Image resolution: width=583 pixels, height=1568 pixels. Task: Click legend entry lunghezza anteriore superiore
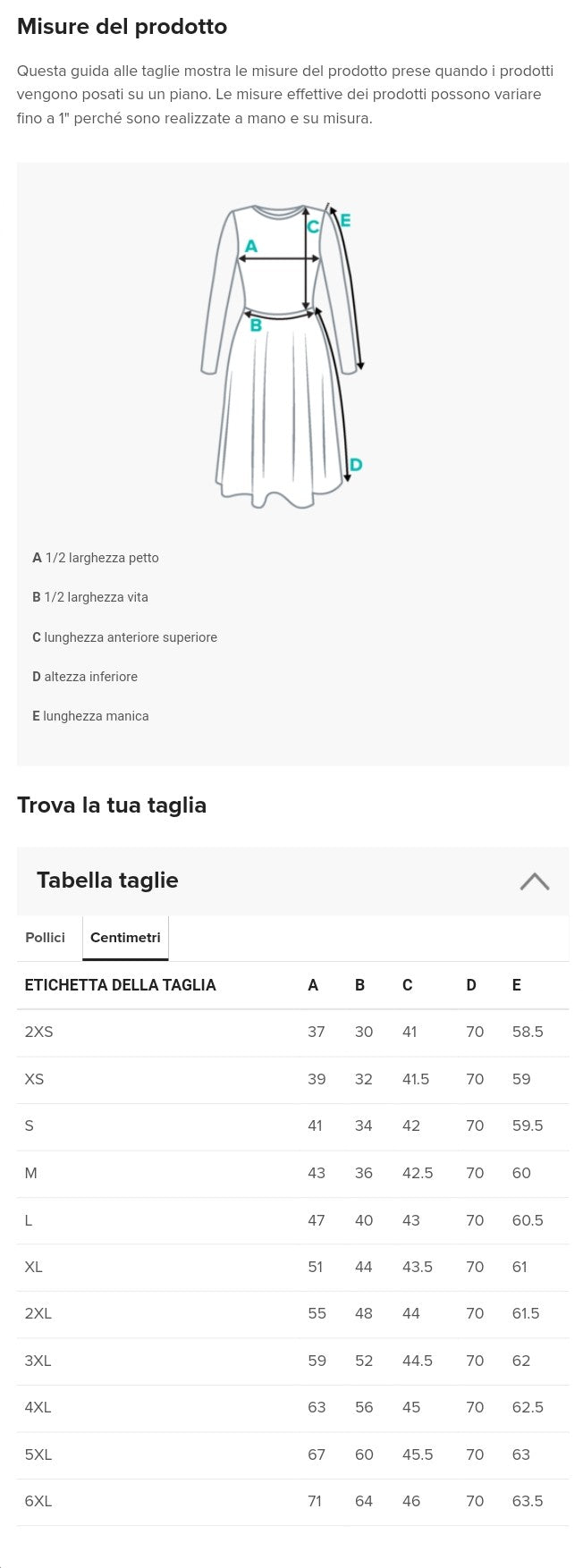coord(125,637)
